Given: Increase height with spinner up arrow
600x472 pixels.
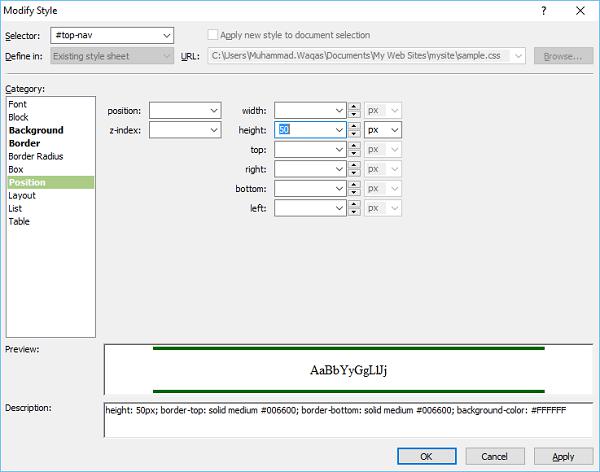Looking at the screenshot, I should (x=354, y=126).
